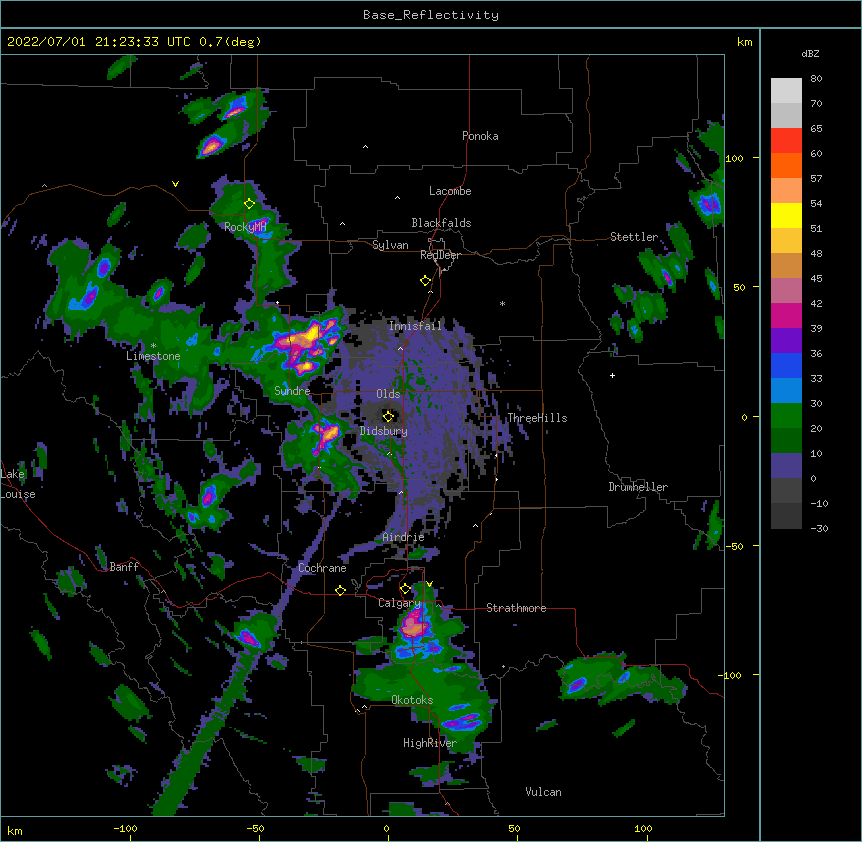This screenshot has height=842, width=862.
Task: Click the red 65 dBZ legend swatch
Action: (x=786, y=141)
